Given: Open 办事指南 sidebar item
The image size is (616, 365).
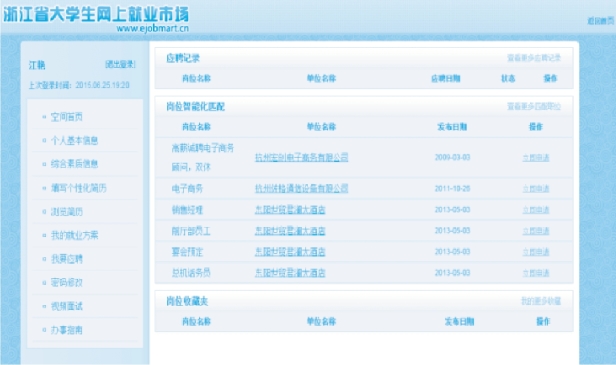Looking at the screenshot, I should coord(66,330).
